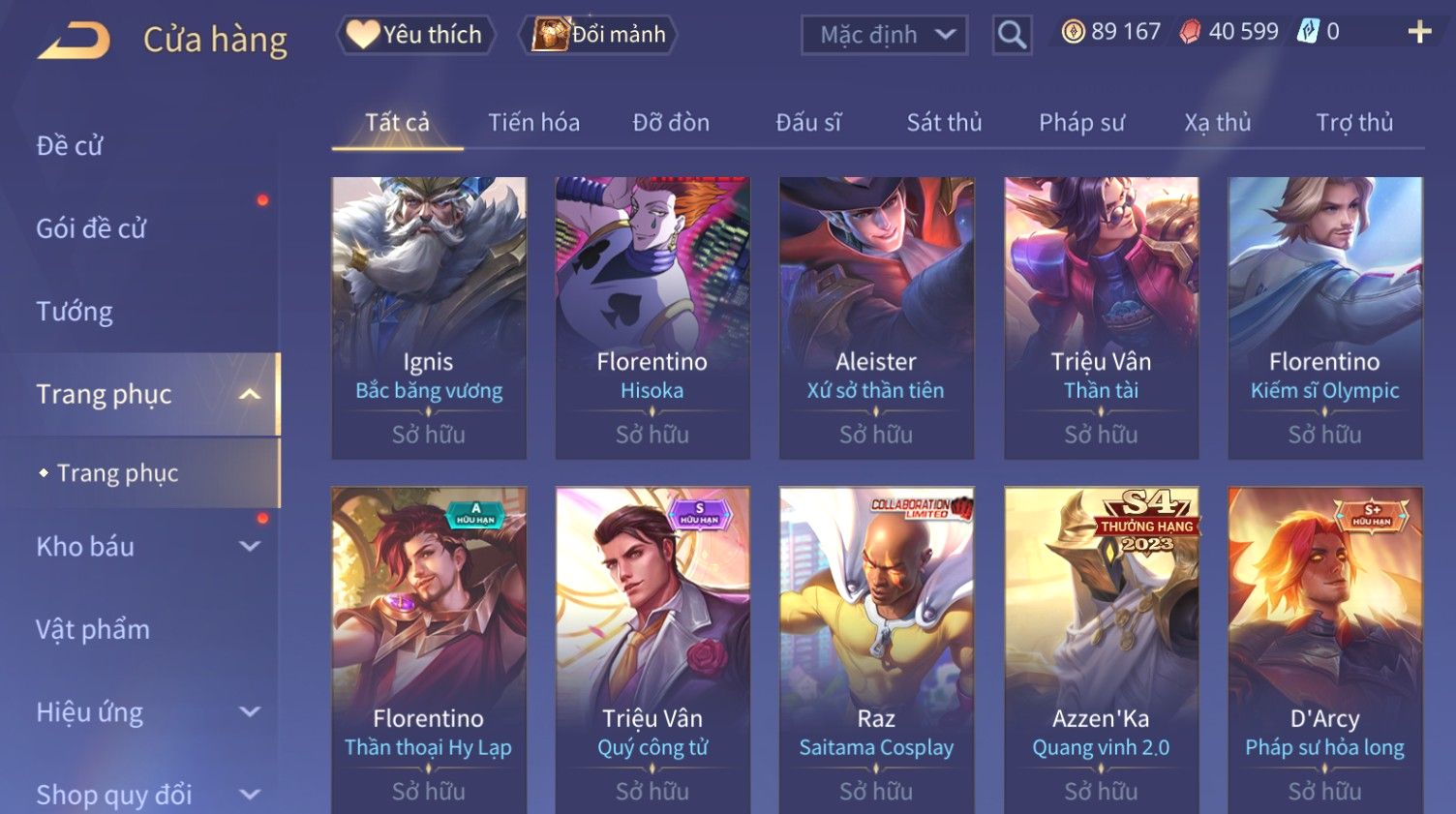Go to Tướng in the sidebar
The height and width of the screenshot is (814, 1456).
pos(75,312)
